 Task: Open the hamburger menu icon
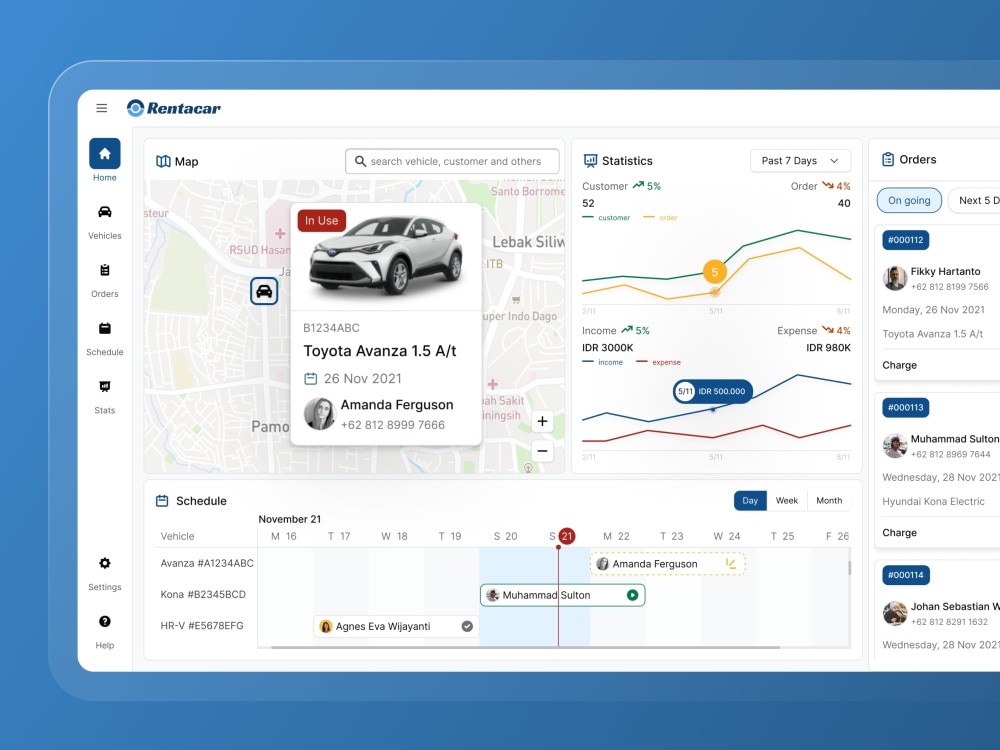(101, 108)
